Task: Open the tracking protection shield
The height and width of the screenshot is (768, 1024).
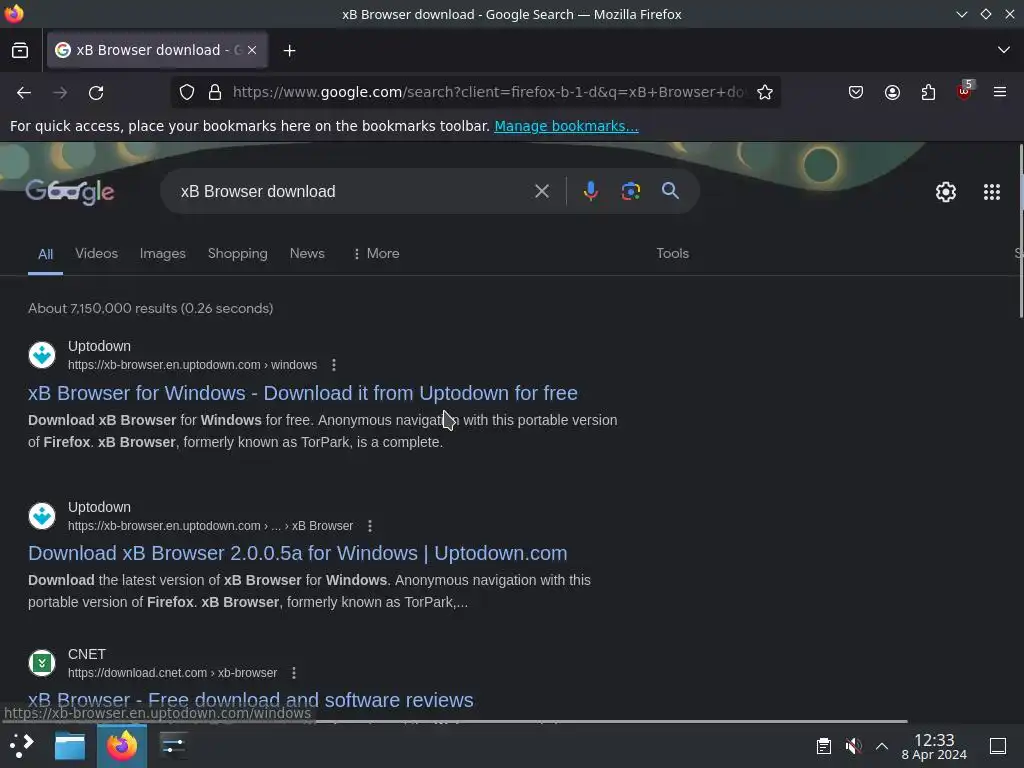Action: coord(187,93)
